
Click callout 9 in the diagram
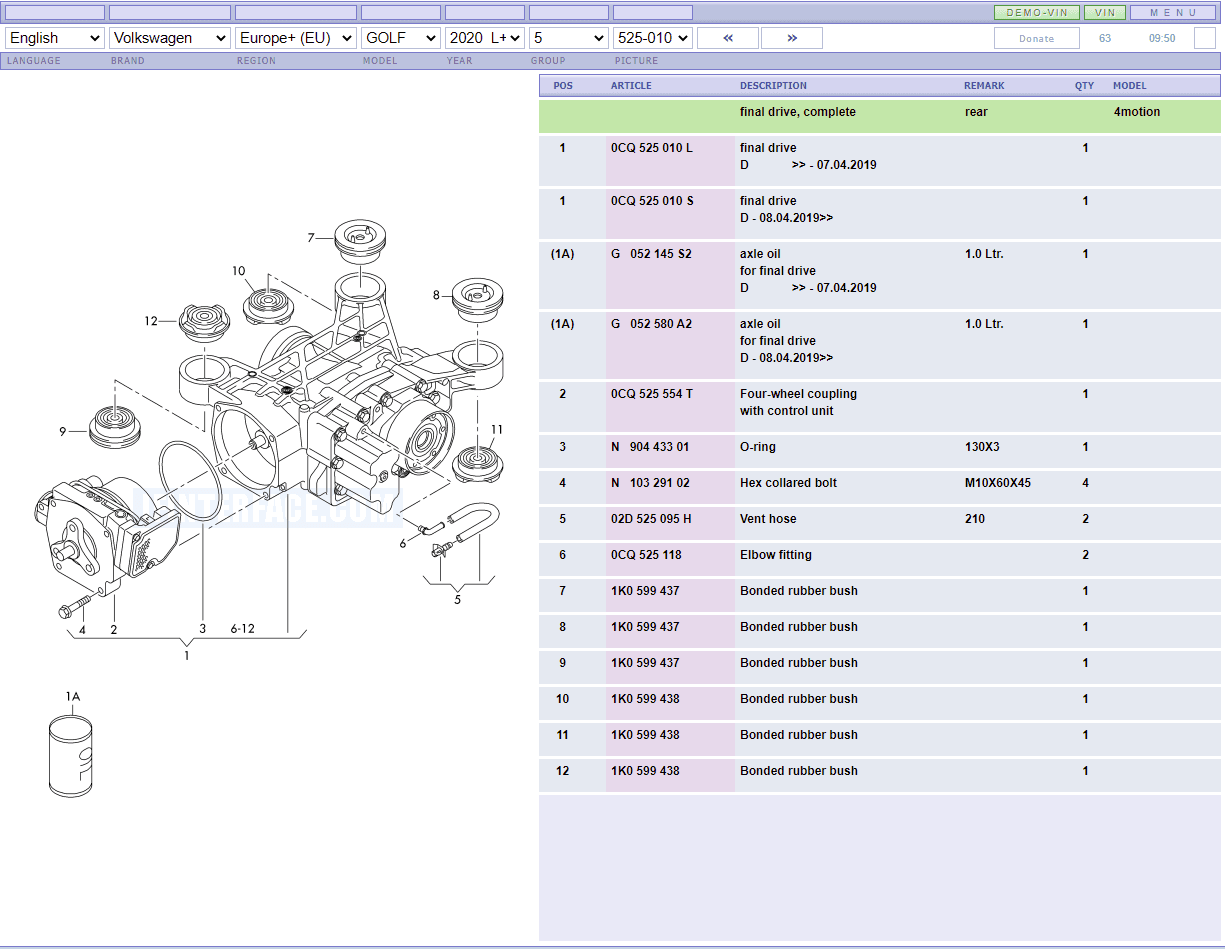(62, 432)
